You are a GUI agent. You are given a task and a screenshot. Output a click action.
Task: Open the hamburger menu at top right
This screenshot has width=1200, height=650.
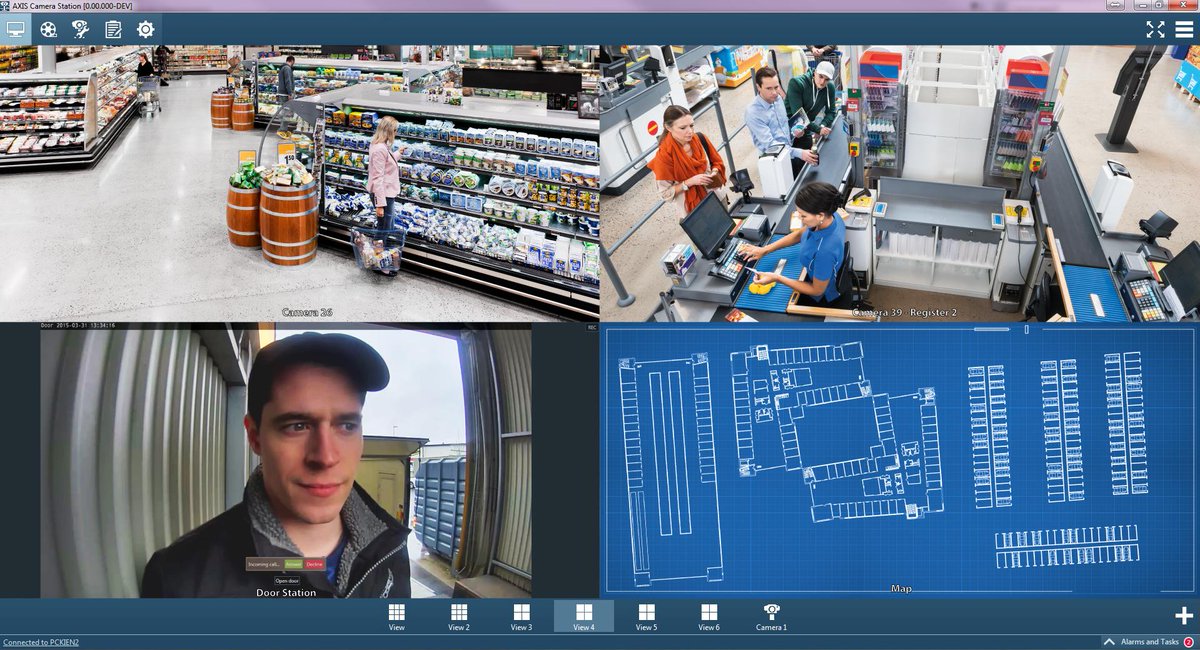coord(1184,29)
